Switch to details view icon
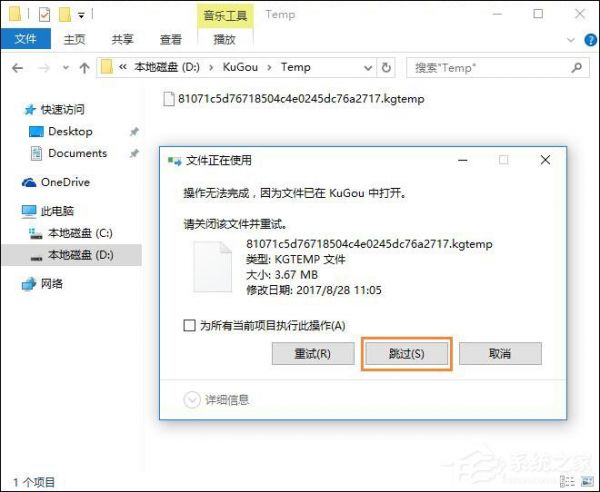The image size is (600, 492). pos(567,481)
